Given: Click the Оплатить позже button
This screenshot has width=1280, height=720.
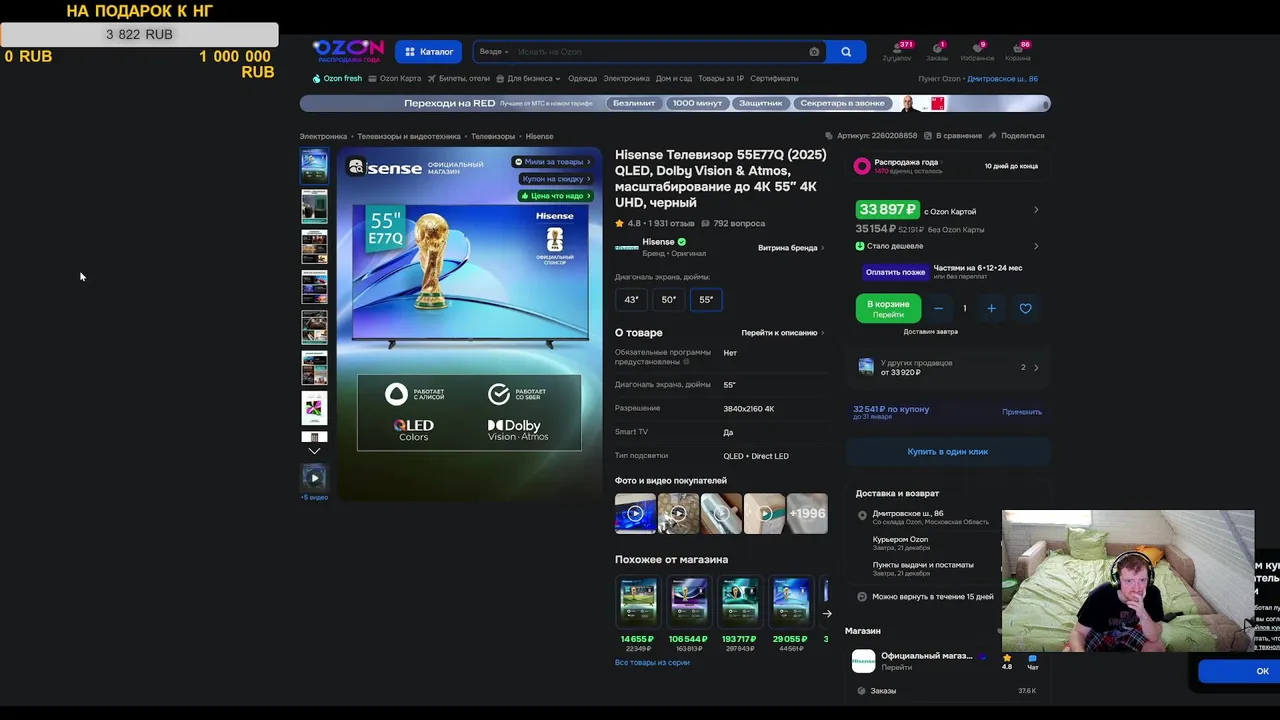Looking at the screenshot, I should point(895,272).
